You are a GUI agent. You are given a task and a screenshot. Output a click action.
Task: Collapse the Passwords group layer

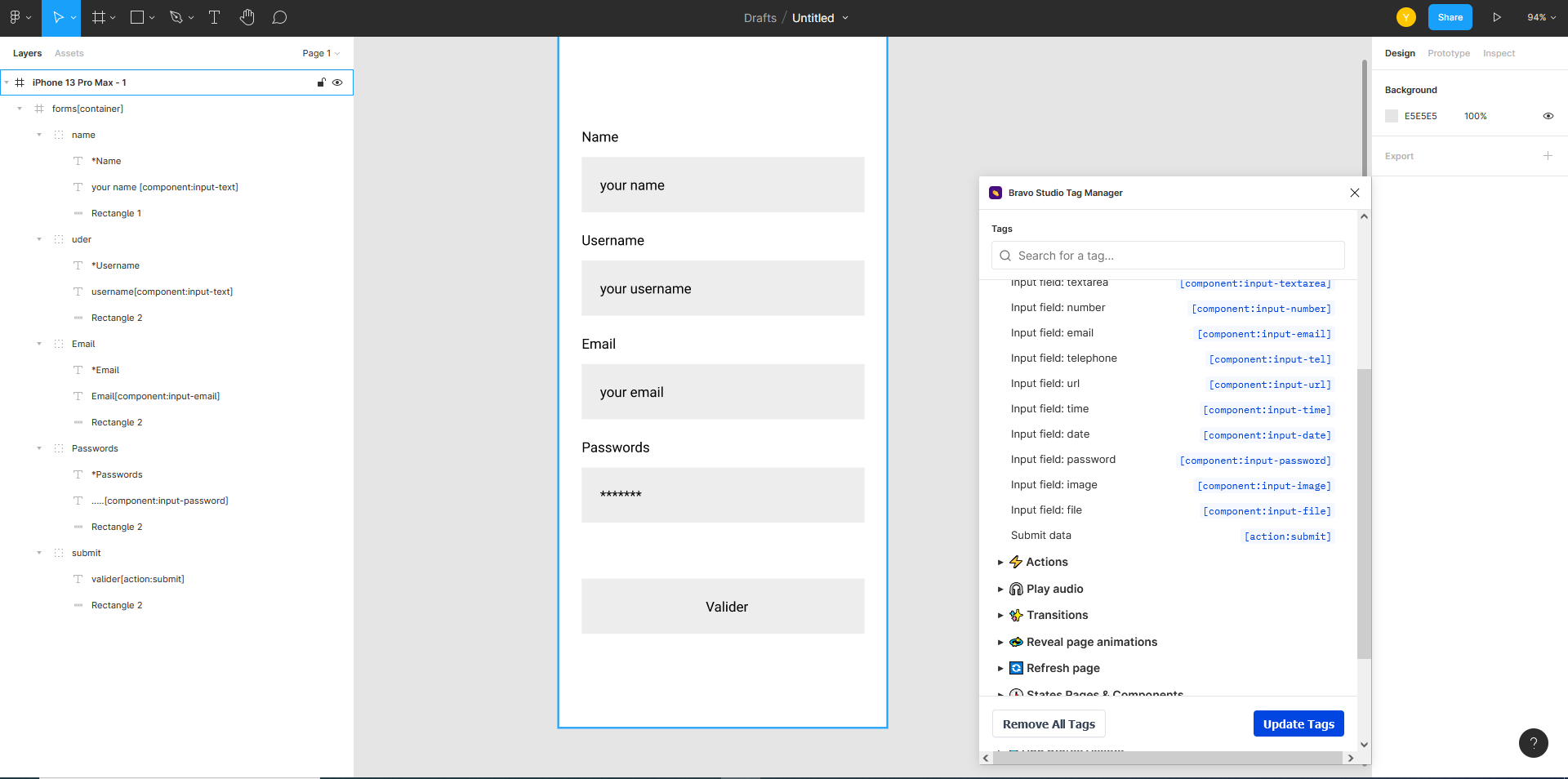39,448
